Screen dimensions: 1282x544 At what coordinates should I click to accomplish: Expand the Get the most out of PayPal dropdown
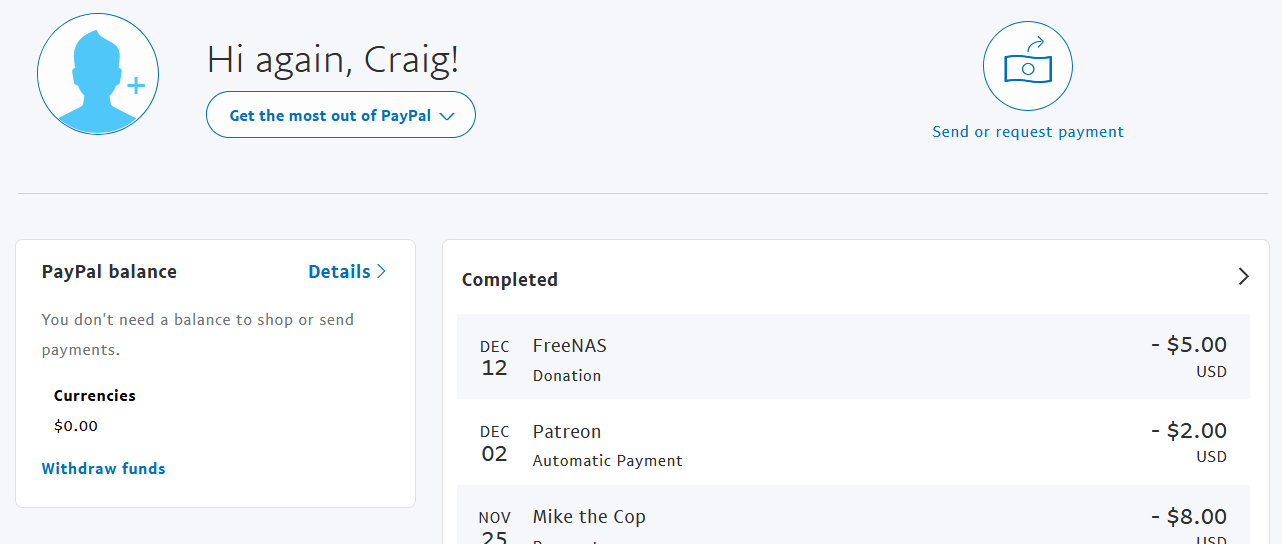click(x=340, y=116)
